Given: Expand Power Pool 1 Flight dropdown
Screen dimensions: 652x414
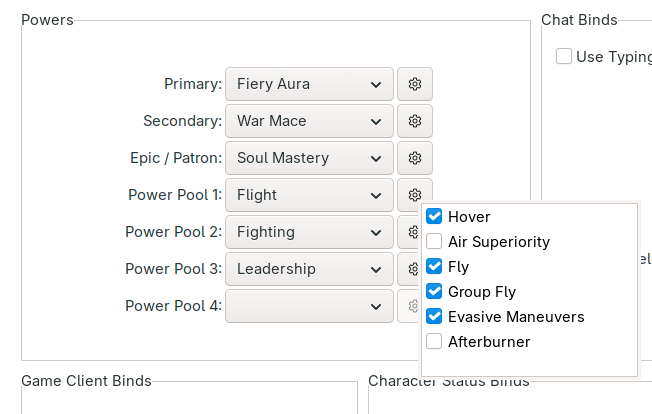Looking at the screenshot, I should pyautogui.click(x=309, y=195).
